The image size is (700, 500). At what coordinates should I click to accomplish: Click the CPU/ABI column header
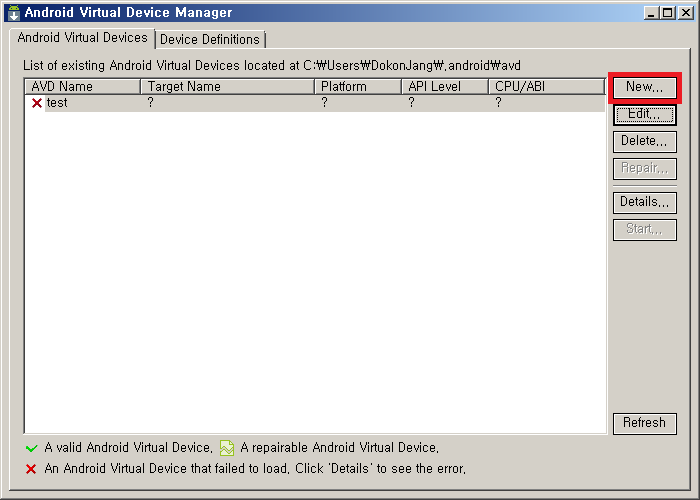click(x=547, y=87)
